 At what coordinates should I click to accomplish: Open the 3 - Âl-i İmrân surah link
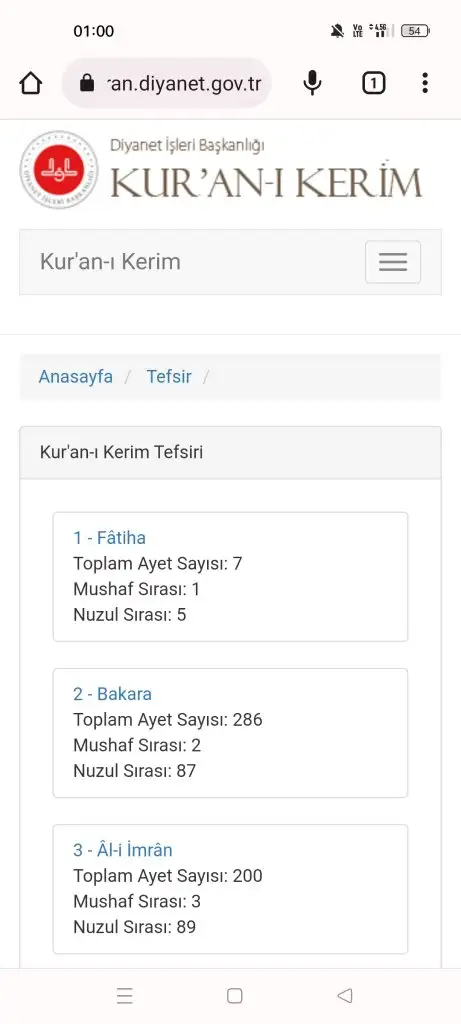123,850
